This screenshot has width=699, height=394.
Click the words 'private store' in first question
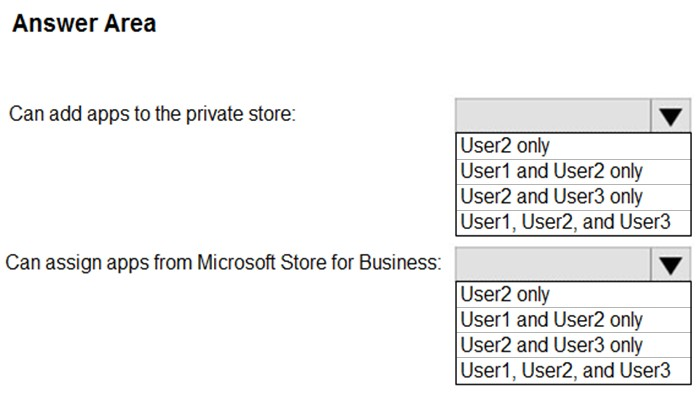tap(240, 114)
